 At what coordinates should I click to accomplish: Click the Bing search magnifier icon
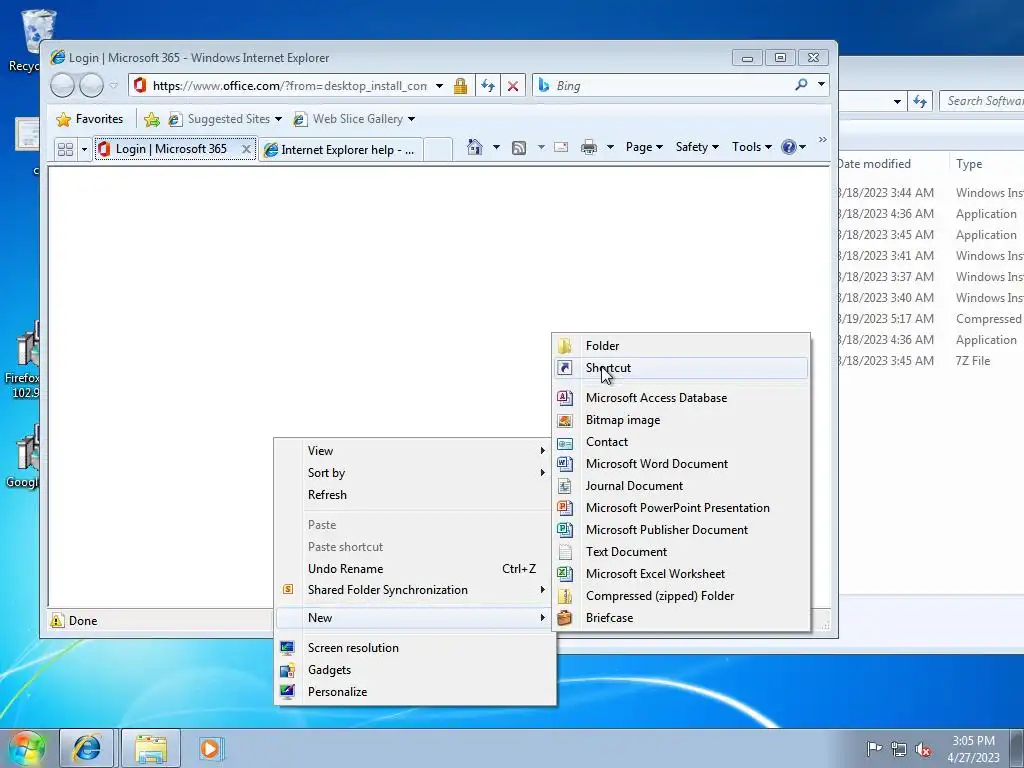pos(801,85)
